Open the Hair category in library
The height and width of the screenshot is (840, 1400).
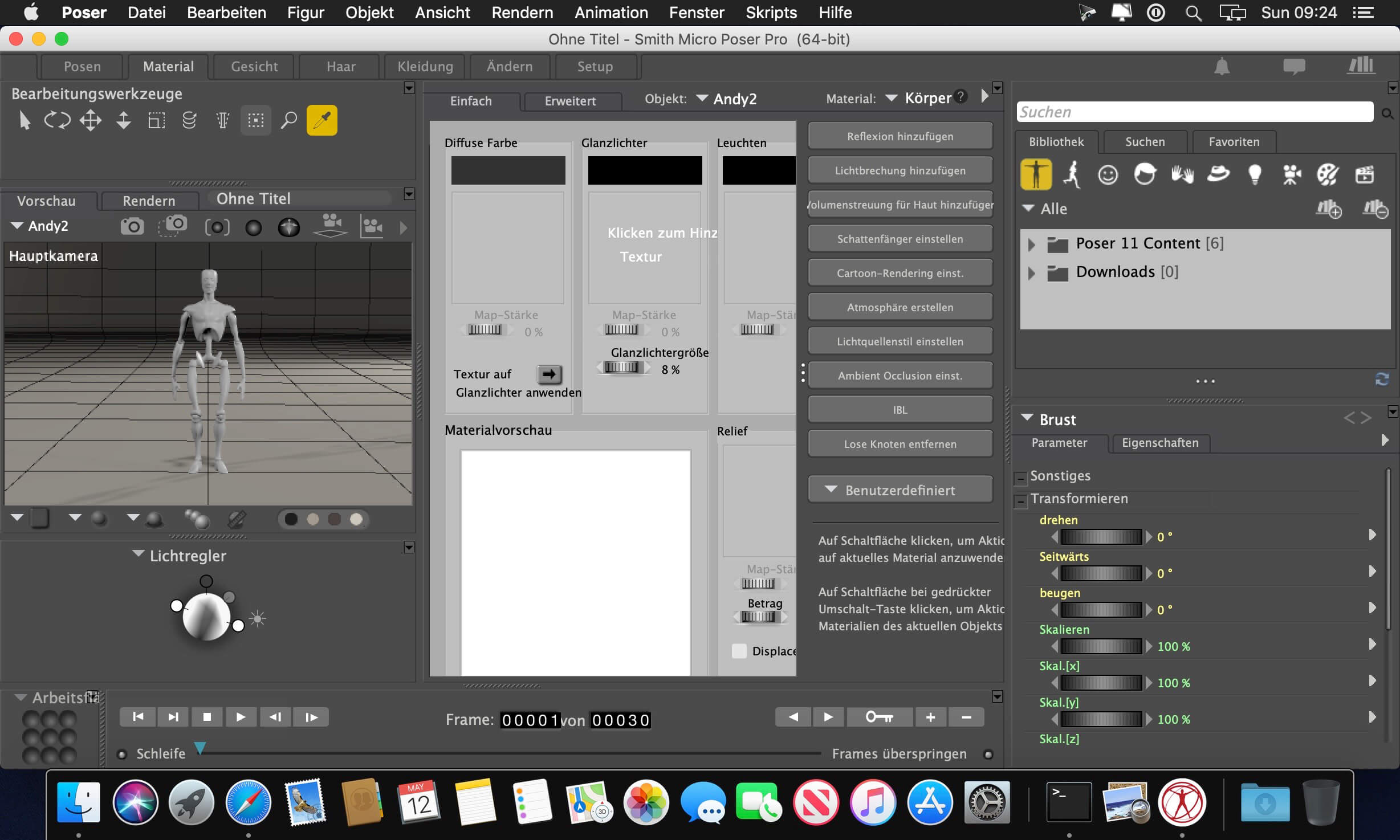click(1145, 174)
